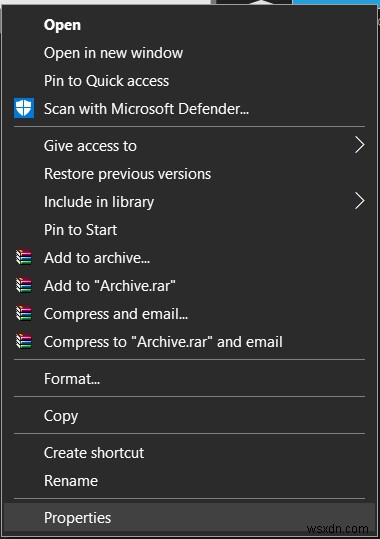Choose Create shortcut
The width and height of the screenshot is (380, 539).
[x=189, y=453]
